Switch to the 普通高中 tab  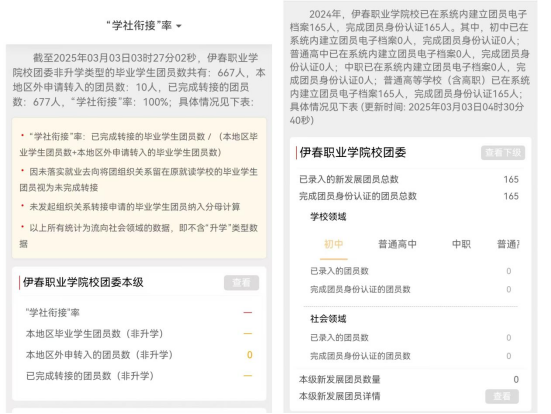pyautogui.click(x=397, y=244)
